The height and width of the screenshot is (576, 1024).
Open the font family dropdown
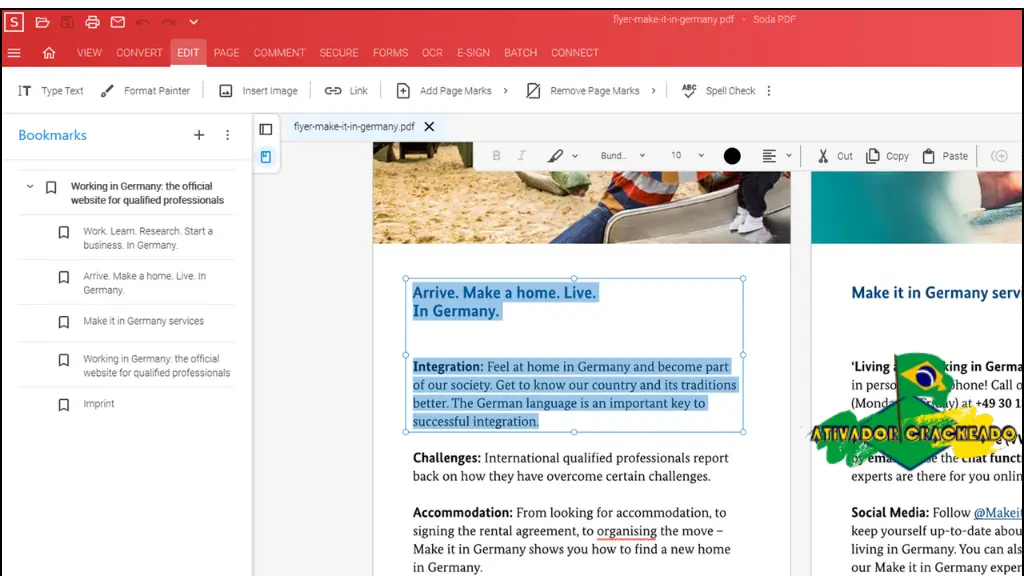click(x=623, y=155)
